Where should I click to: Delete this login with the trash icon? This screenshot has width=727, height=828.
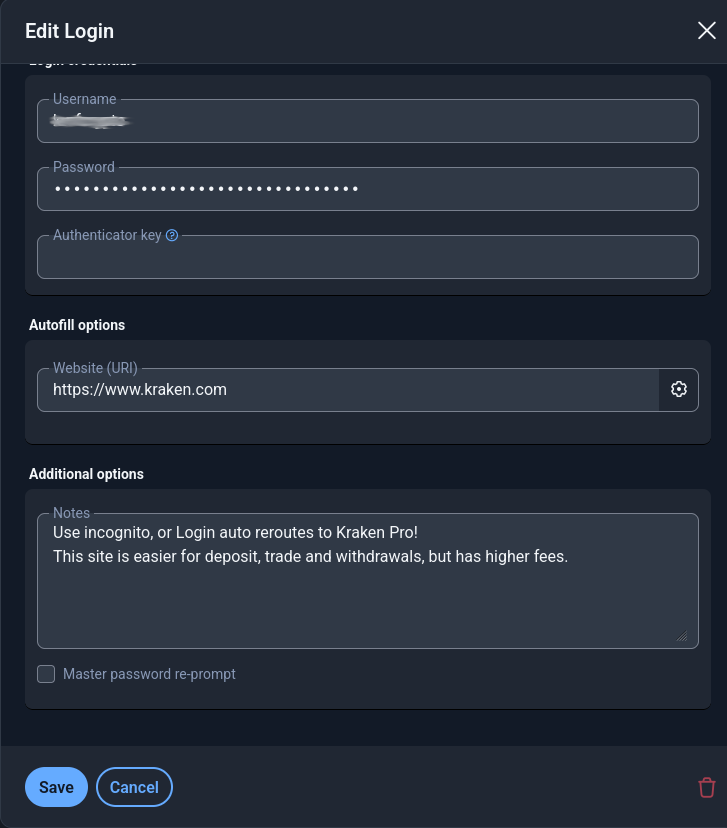click(x=706, y=787)
